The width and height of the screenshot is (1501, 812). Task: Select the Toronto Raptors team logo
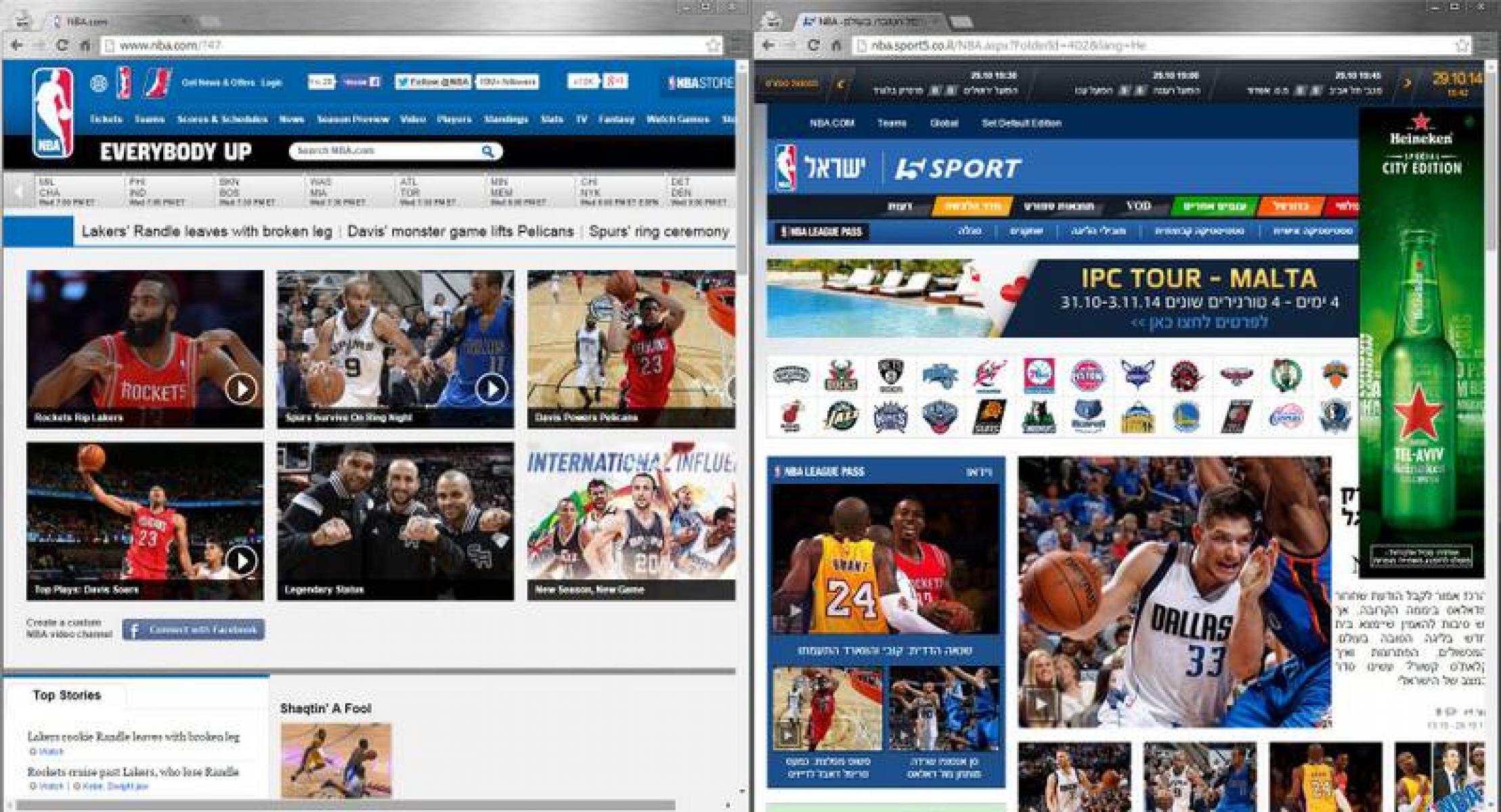[x=1185, y=376]
